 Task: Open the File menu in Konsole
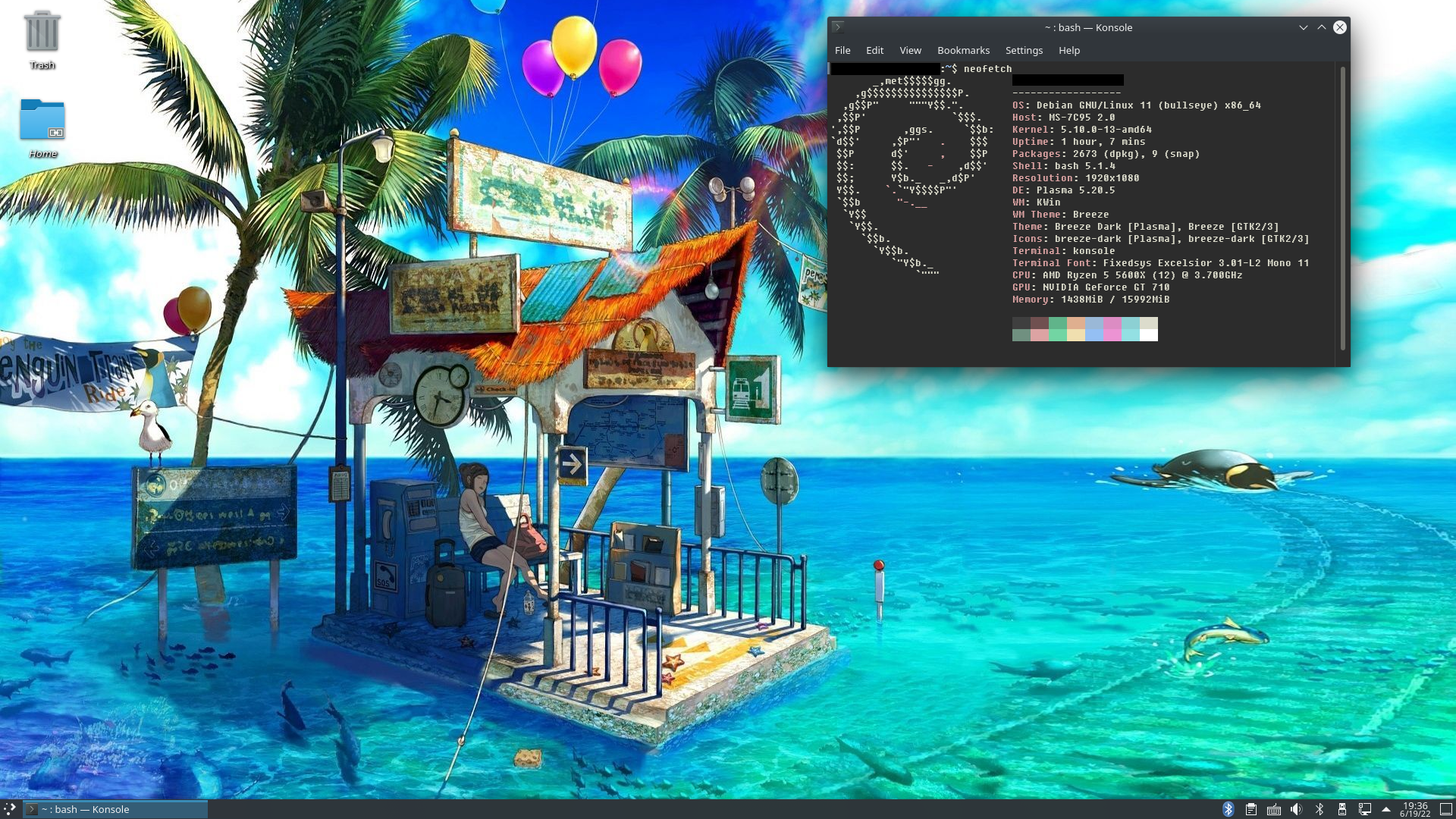click(843, 50)
